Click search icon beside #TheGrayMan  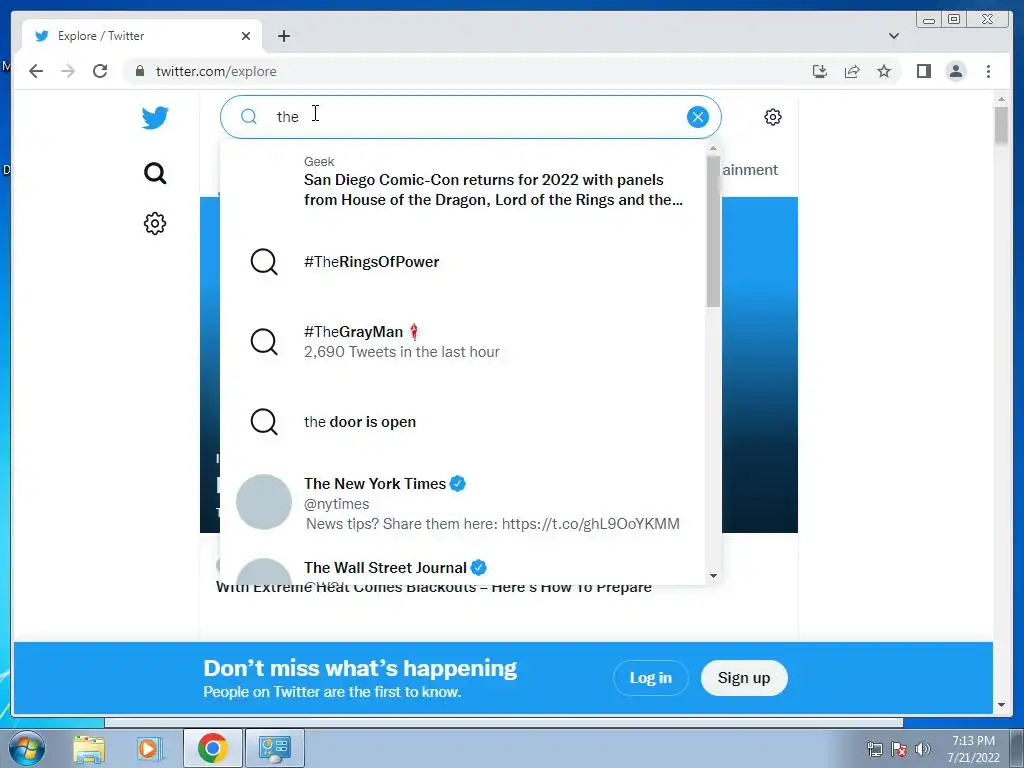(x=264, y=342)
